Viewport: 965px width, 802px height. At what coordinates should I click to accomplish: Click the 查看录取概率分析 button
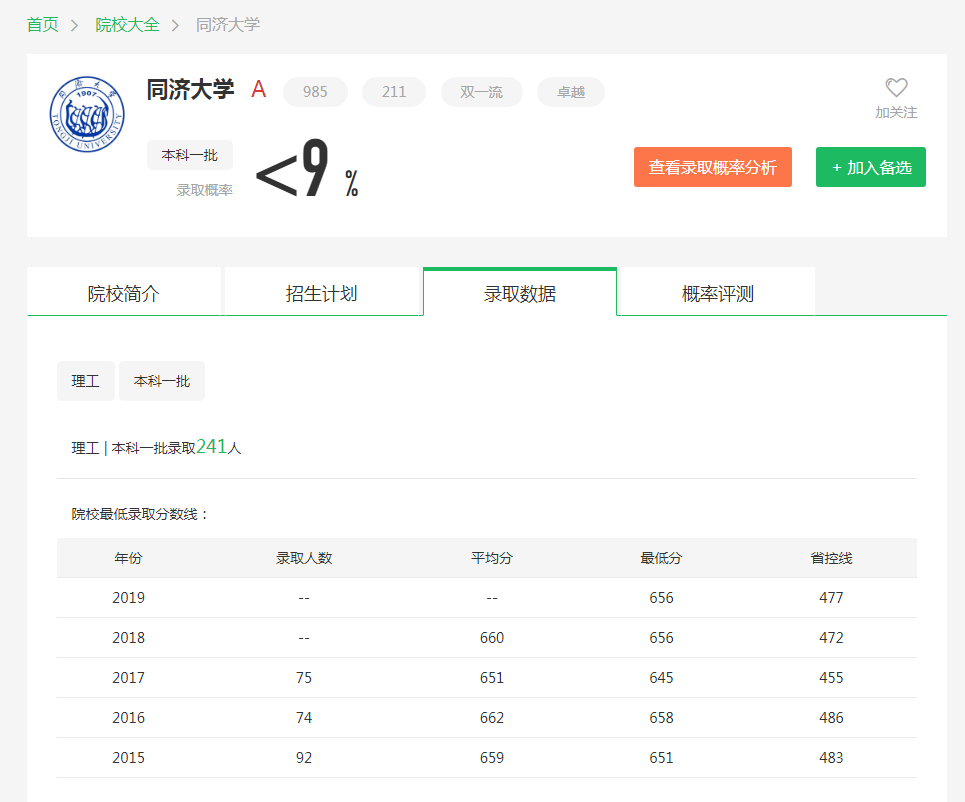[712, 166]
